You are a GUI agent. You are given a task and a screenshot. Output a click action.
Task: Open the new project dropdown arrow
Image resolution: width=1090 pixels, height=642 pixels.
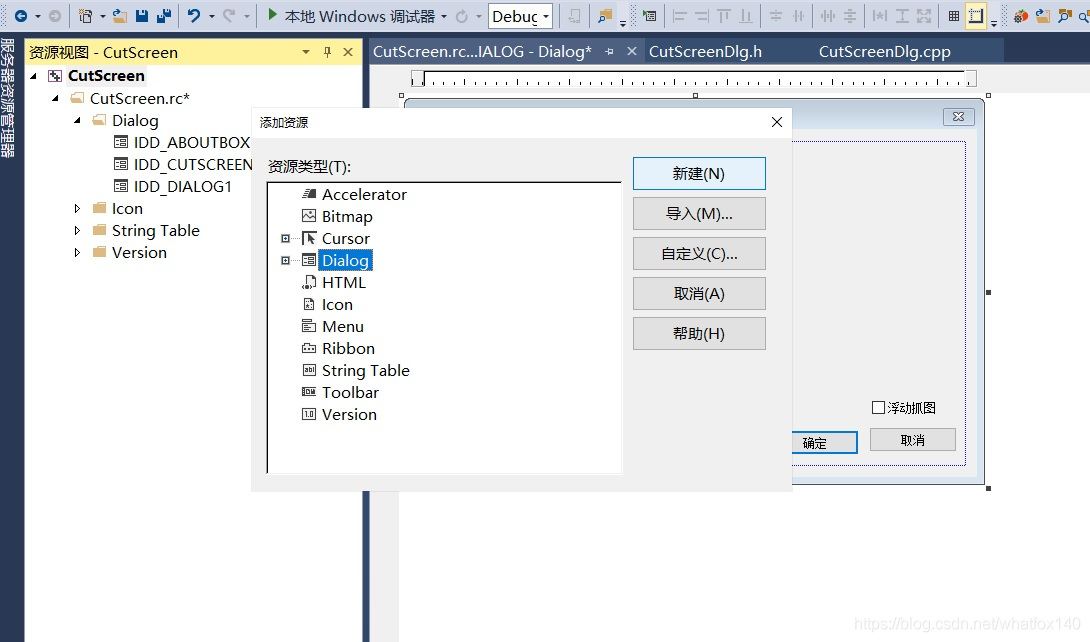(x=102, y=16)
